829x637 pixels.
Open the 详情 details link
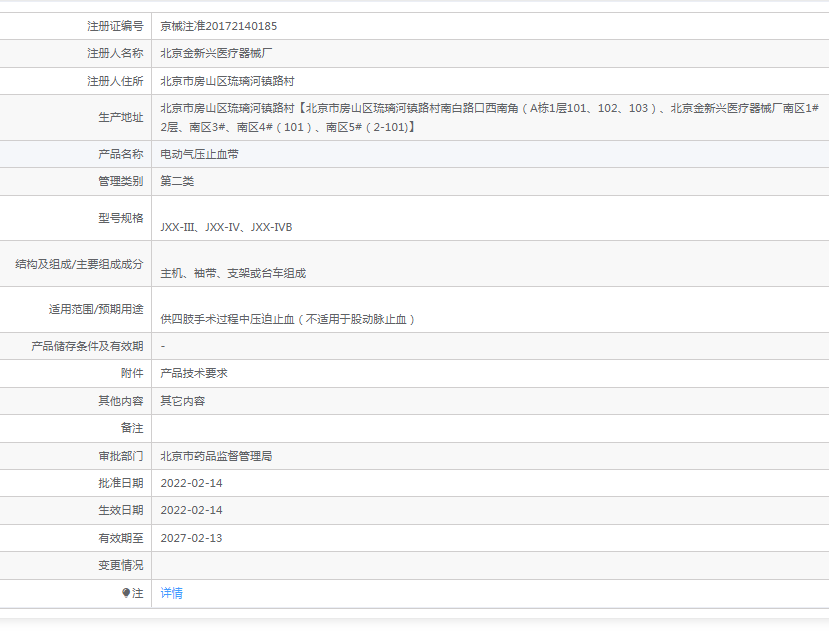coord(172,593)
